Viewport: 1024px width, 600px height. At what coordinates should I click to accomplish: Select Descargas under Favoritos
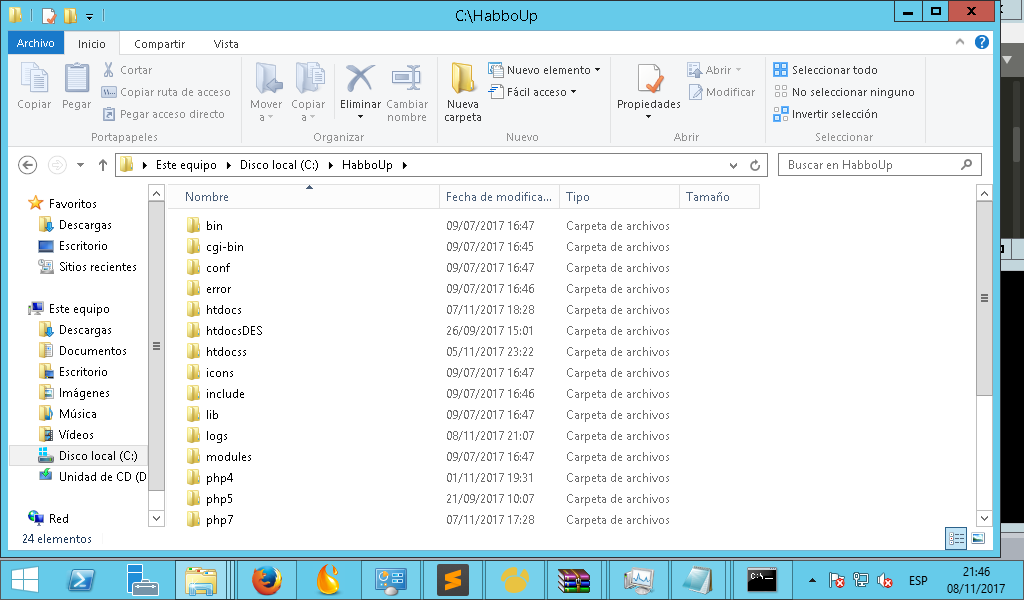tap(85, 225)
